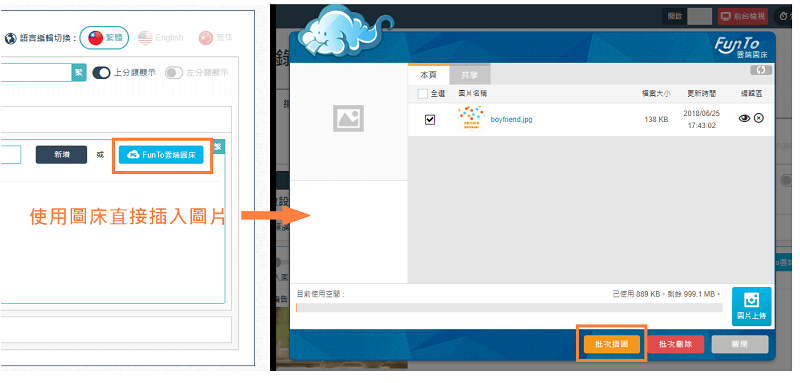Screen dimensions: 800x383
Task: Check the 全選 select-all checkbox
Action: [x=422, y=94]
